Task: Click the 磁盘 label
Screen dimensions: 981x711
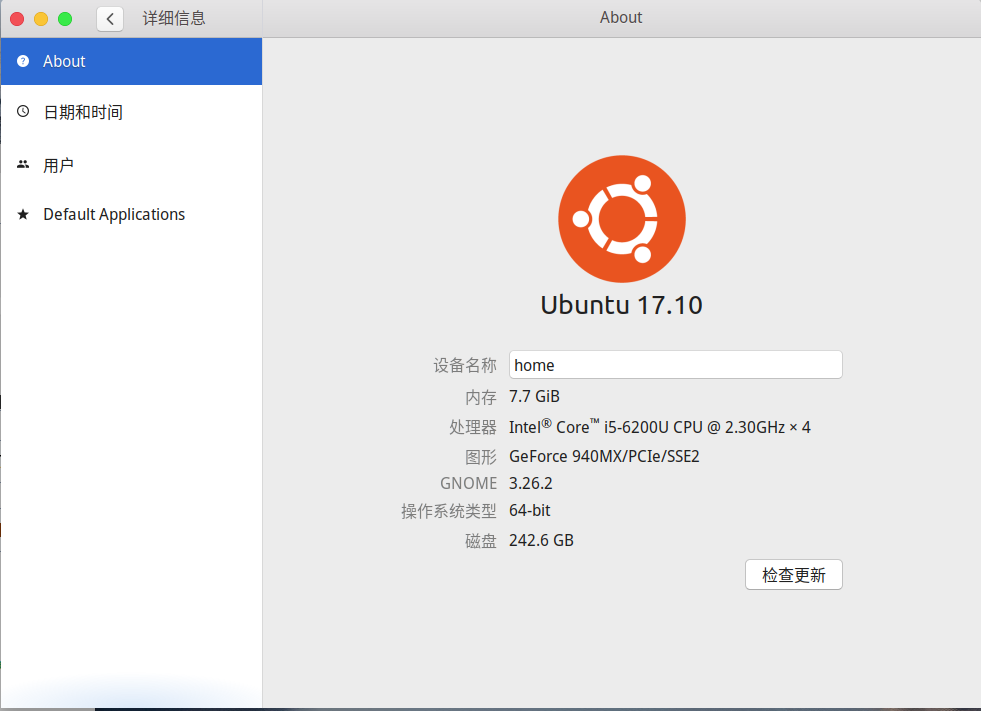Action: [480, 541]
